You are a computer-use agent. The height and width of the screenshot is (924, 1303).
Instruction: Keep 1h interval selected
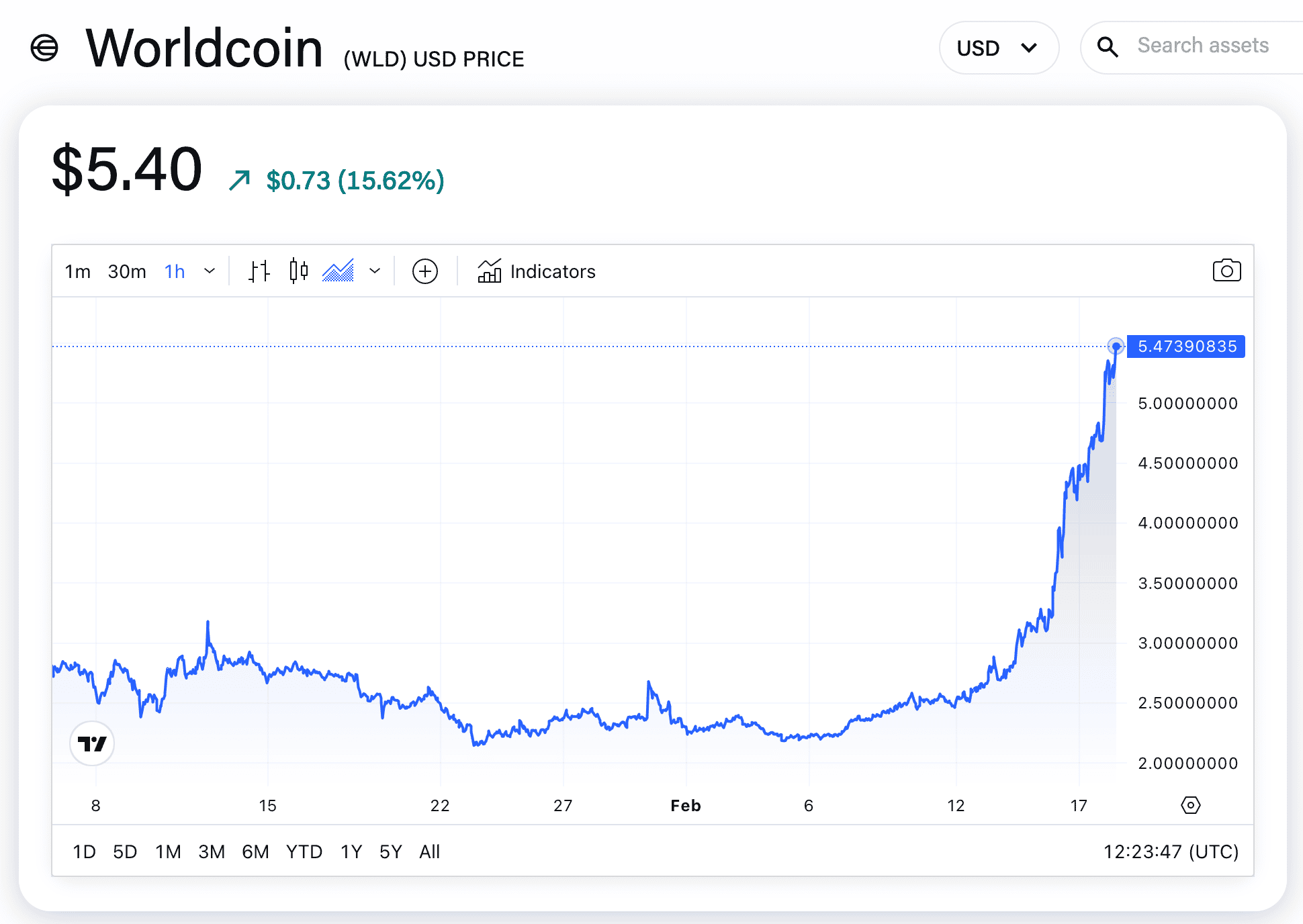[x=174, y=271]
